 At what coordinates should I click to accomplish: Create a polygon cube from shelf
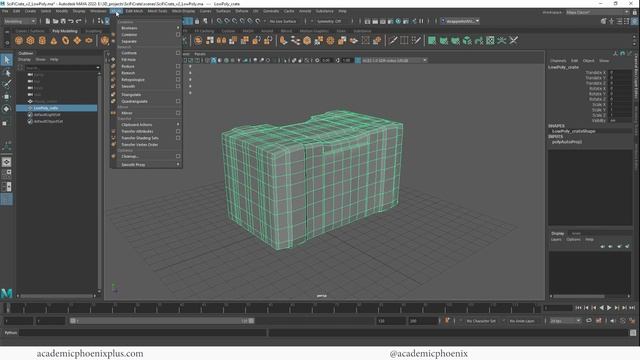(x=30, y=40)
